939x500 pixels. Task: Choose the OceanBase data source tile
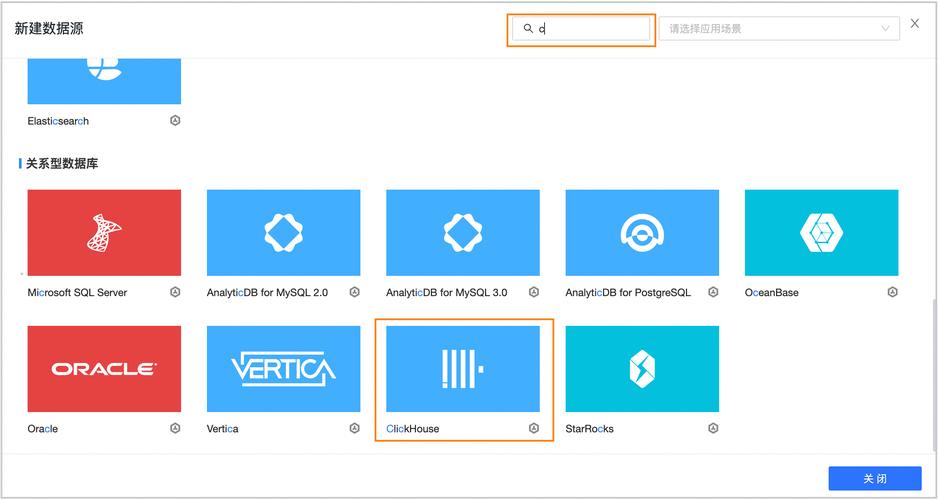coord(822,232)
